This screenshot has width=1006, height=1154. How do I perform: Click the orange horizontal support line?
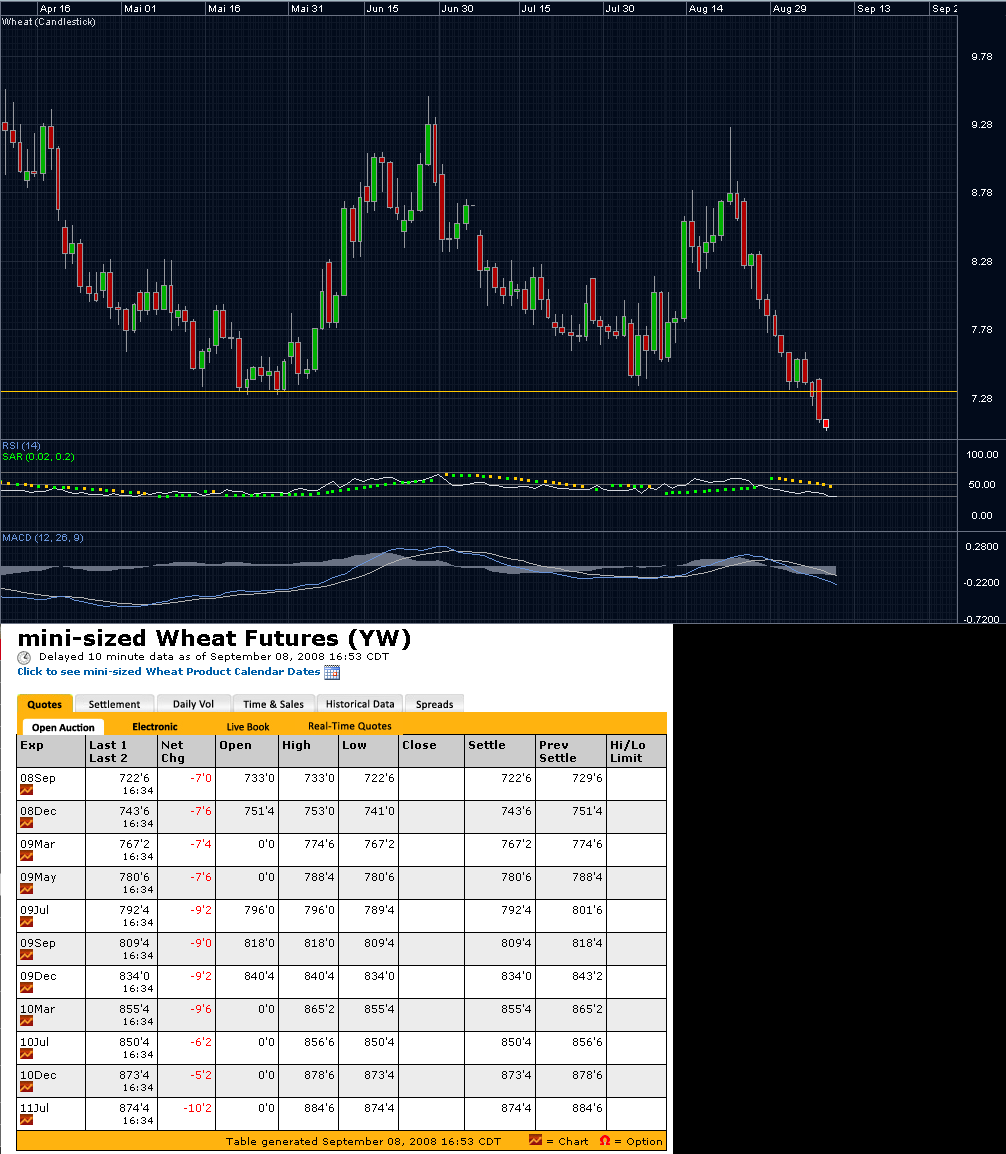click(x=478, y=391)
